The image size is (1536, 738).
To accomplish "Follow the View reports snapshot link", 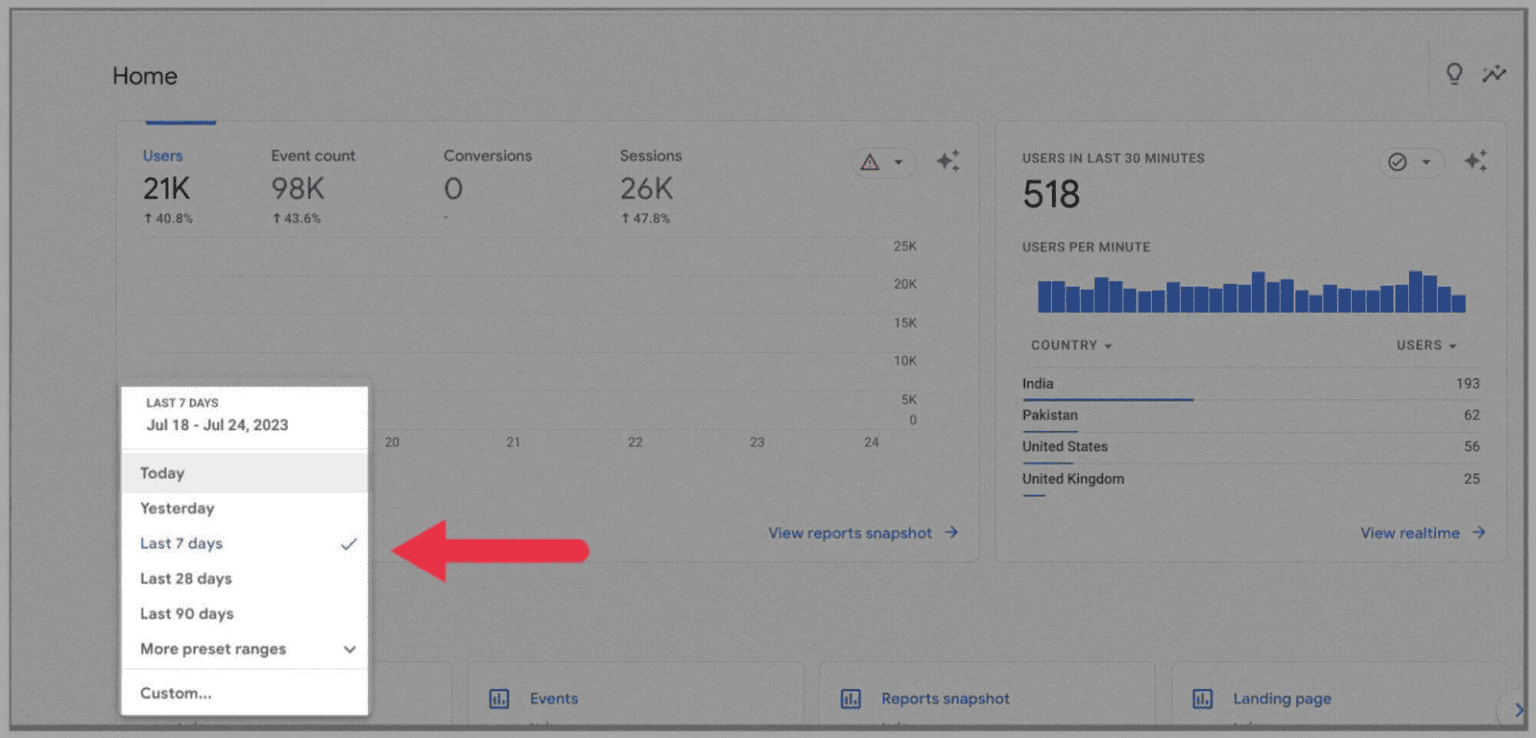I will (851, 532).
